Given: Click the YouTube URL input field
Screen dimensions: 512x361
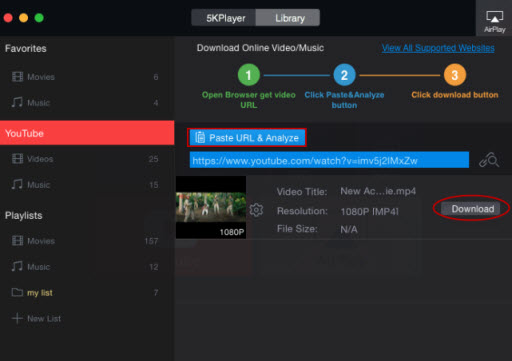Looking at the screenshot, I should coord(329,160).
